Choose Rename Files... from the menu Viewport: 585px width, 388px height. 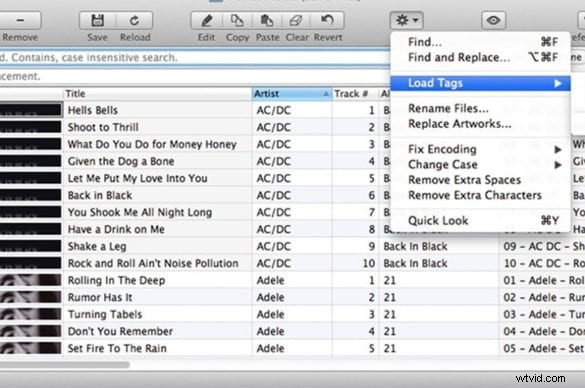click(480, 108)
